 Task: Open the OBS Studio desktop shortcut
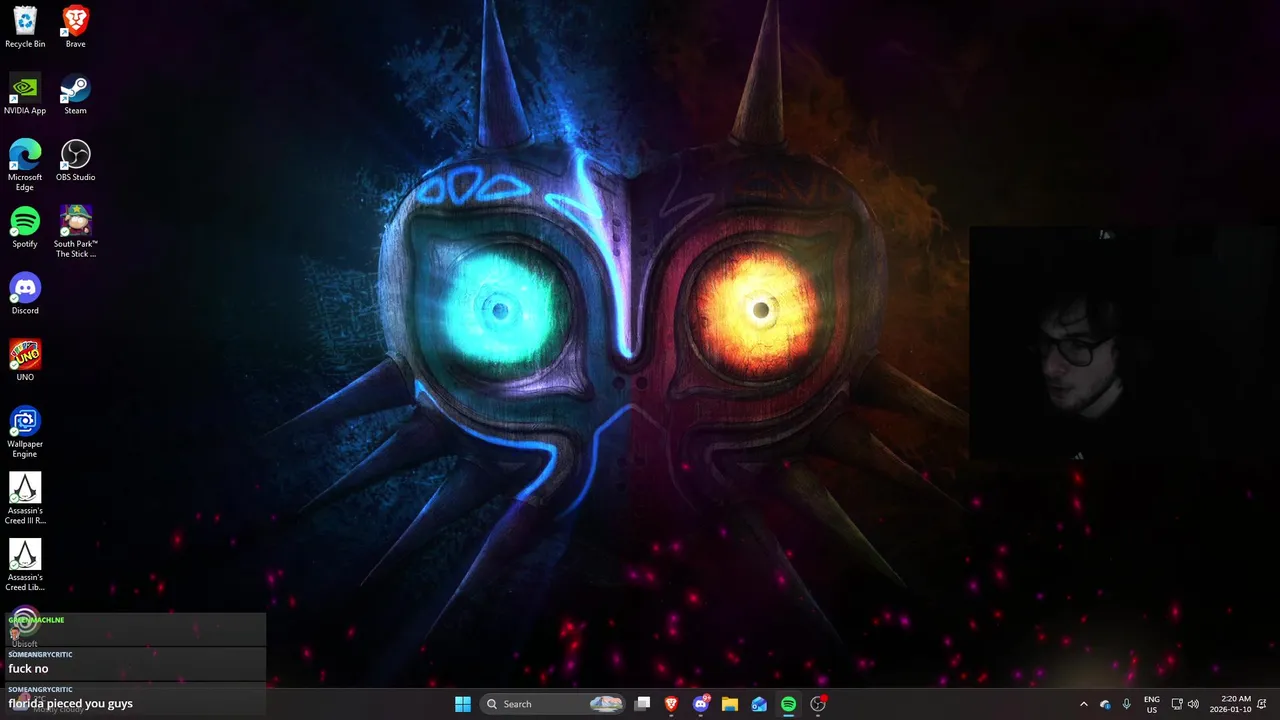tap(75, 161)
